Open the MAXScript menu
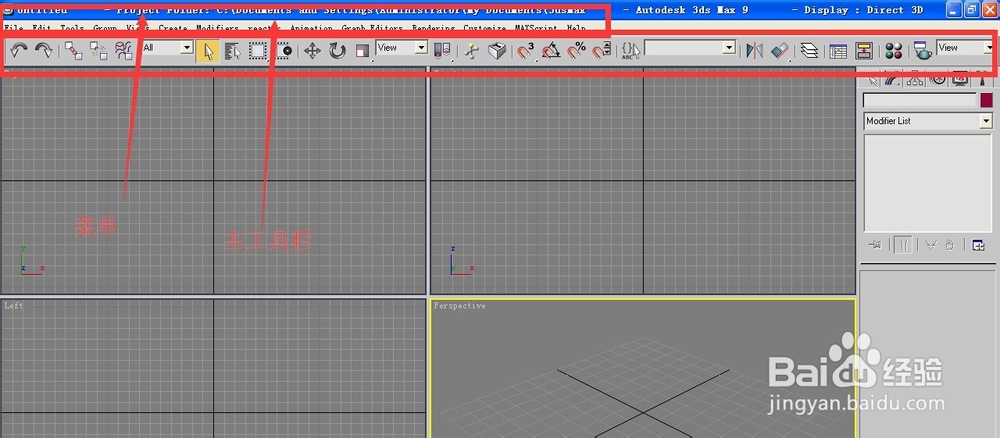The height and width of the screenshot is (438, 1000). (x=536, y=29)
